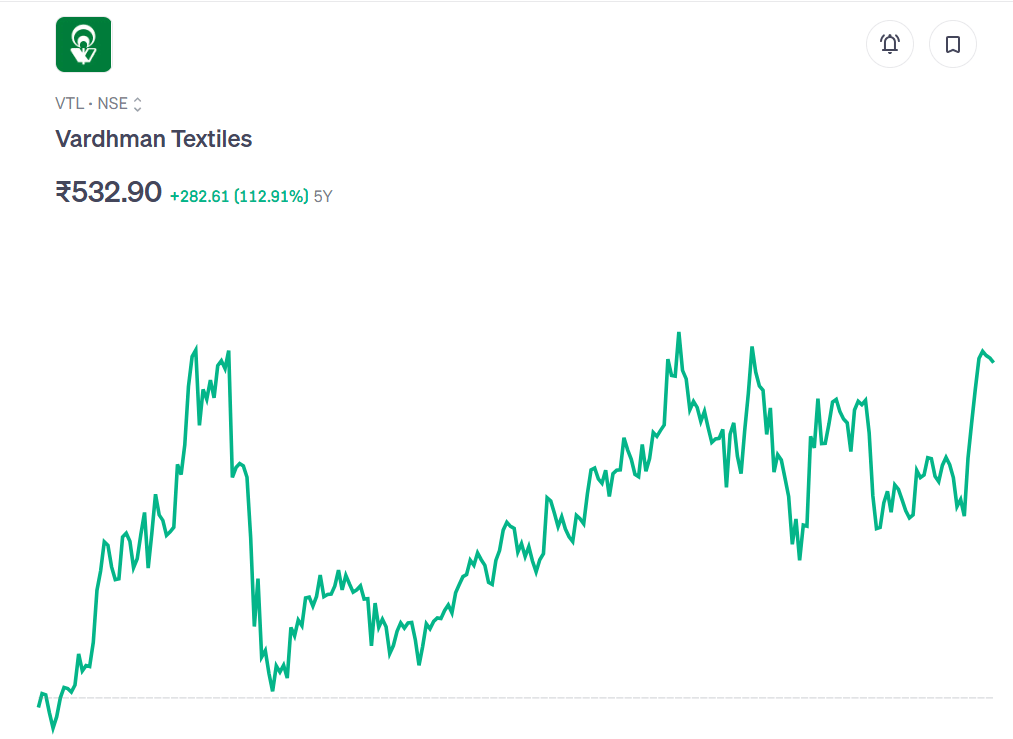Click the first major peak on the chart
The width and height of the screenshot is (1013, 739).
(x=195, y=349)
